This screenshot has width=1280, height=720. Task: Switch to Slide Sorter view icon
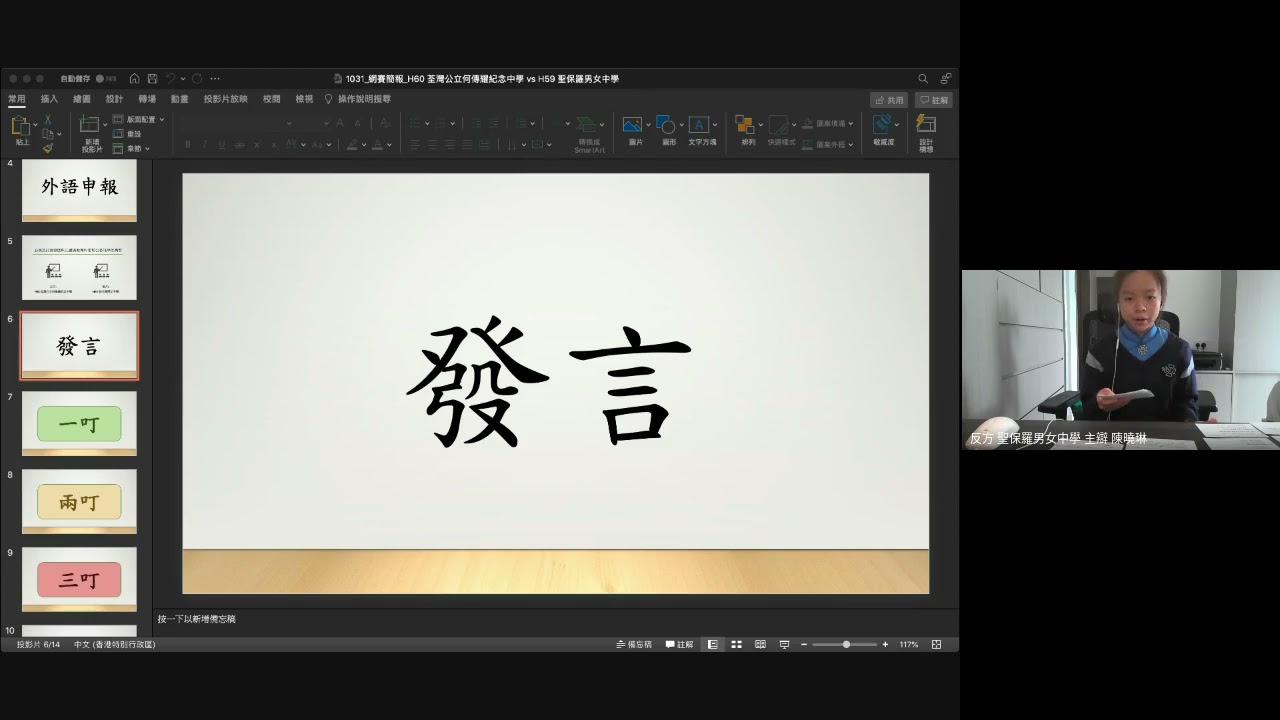tap(736, 645)
